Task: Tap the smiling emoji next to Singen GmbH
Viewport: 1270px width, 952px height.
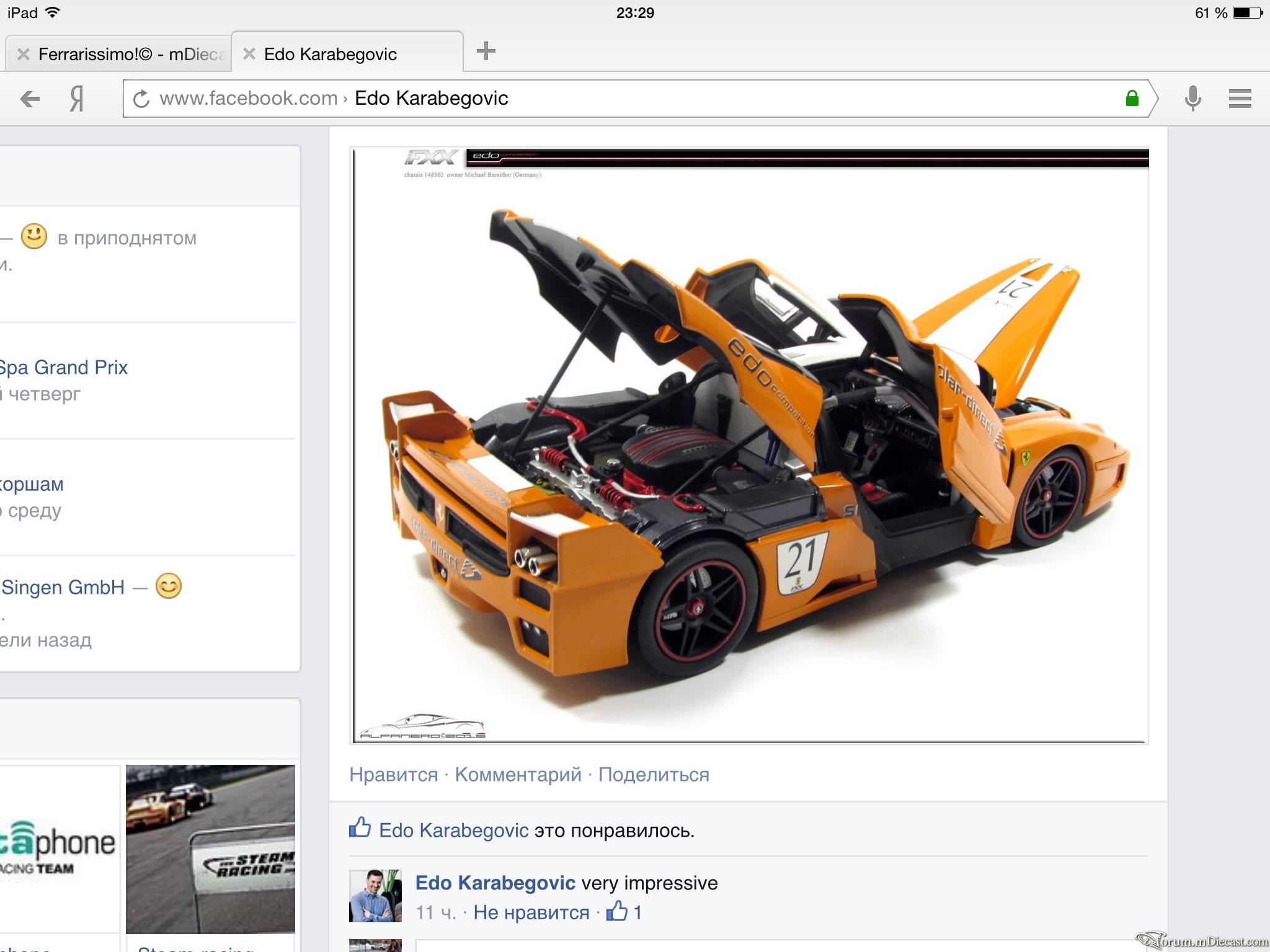Action: 169,586
